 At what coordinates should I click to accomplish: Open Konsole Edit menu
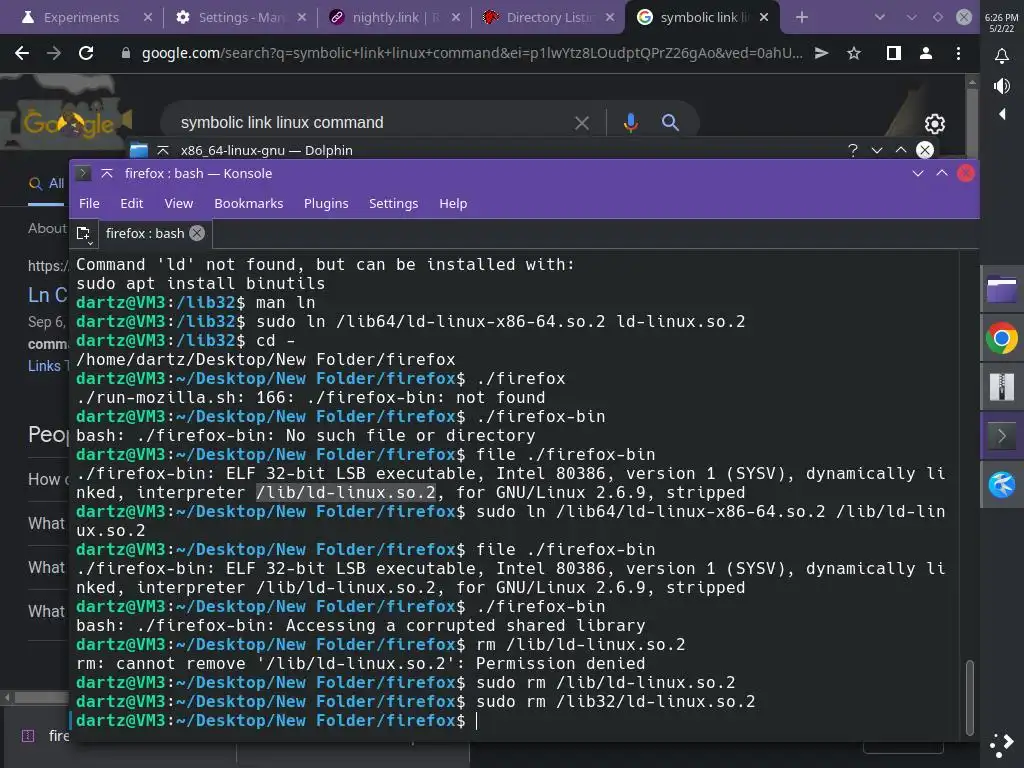pyautogui.click(x=131, y=204)
